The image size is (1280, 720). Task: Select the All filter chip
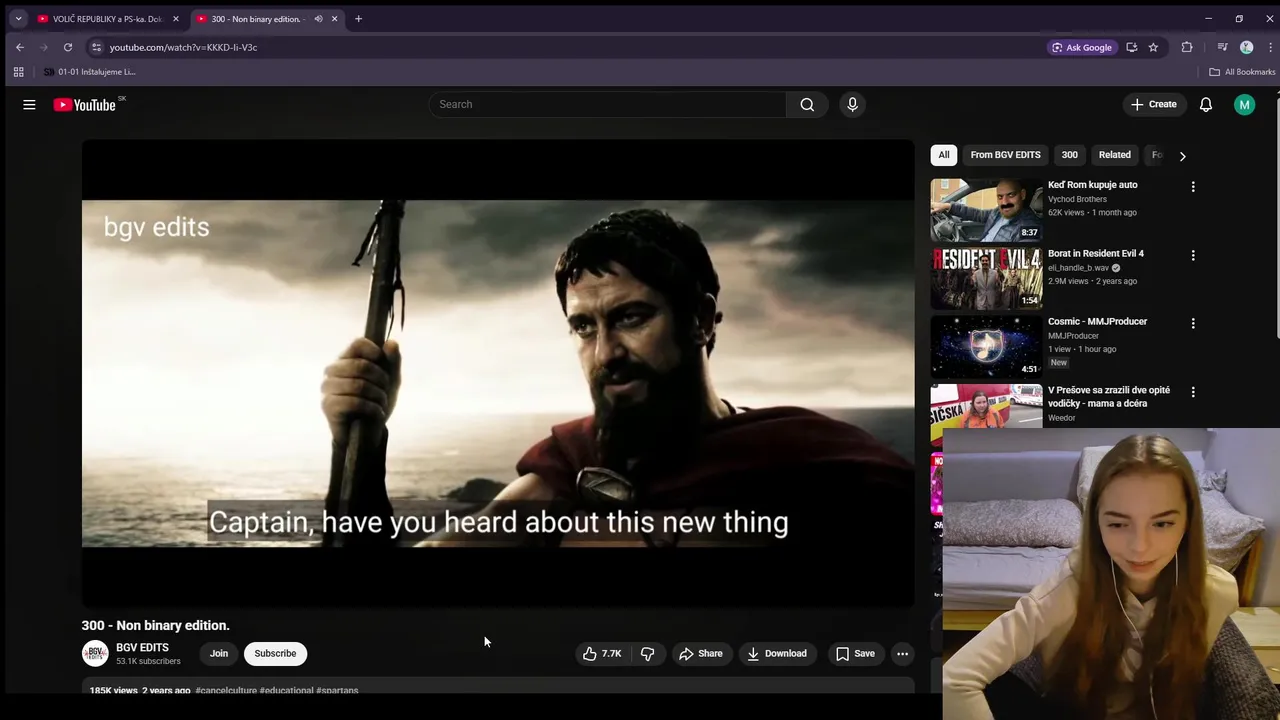tap(943, 155)
